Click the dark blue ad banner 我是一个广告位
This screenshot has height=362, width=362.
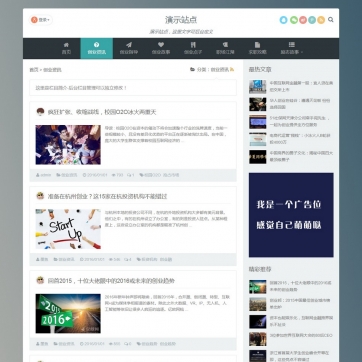tap(291, 215)
